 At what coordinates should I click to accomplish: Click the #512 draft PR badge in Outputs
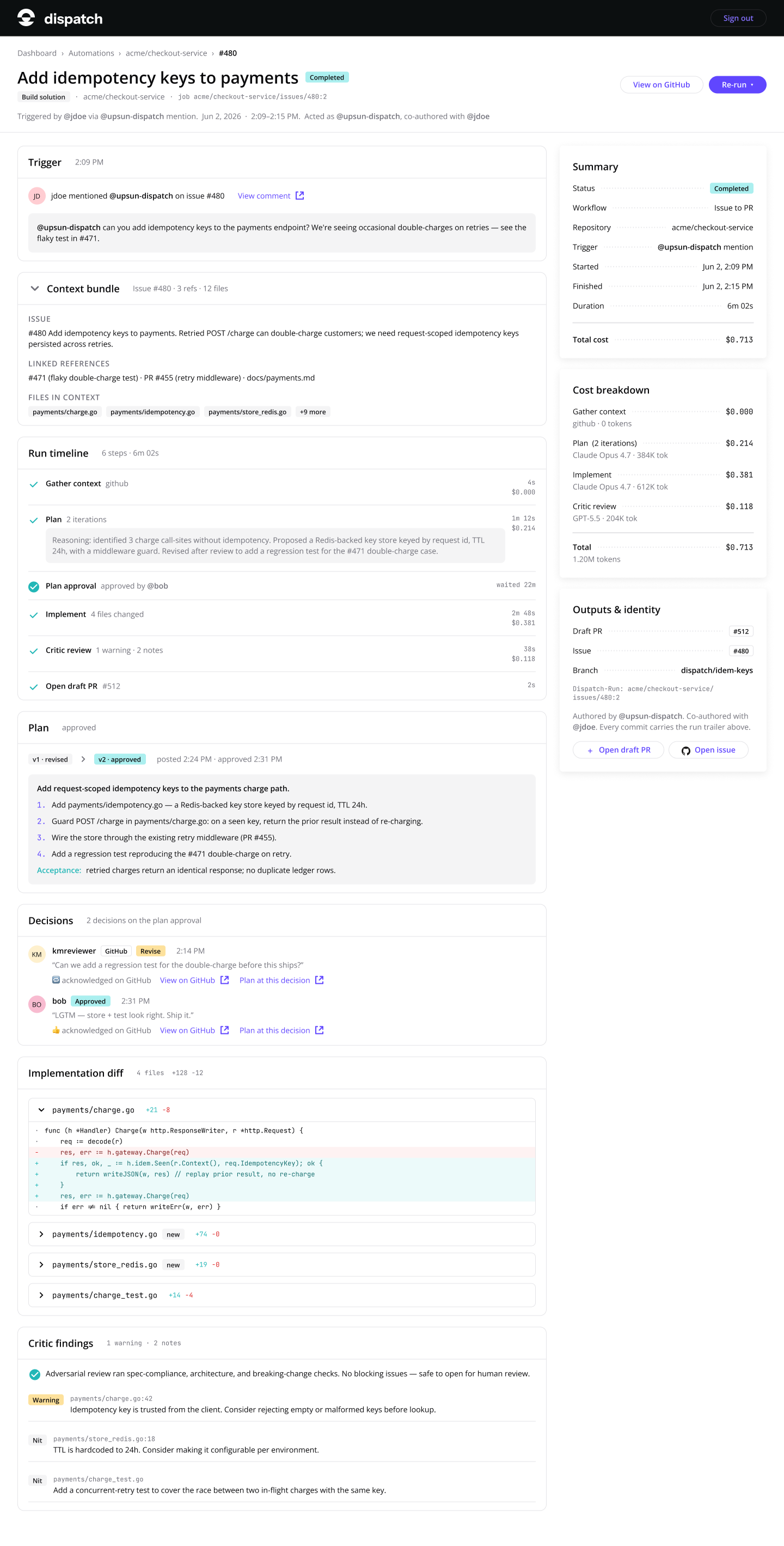tap(741, 631)
